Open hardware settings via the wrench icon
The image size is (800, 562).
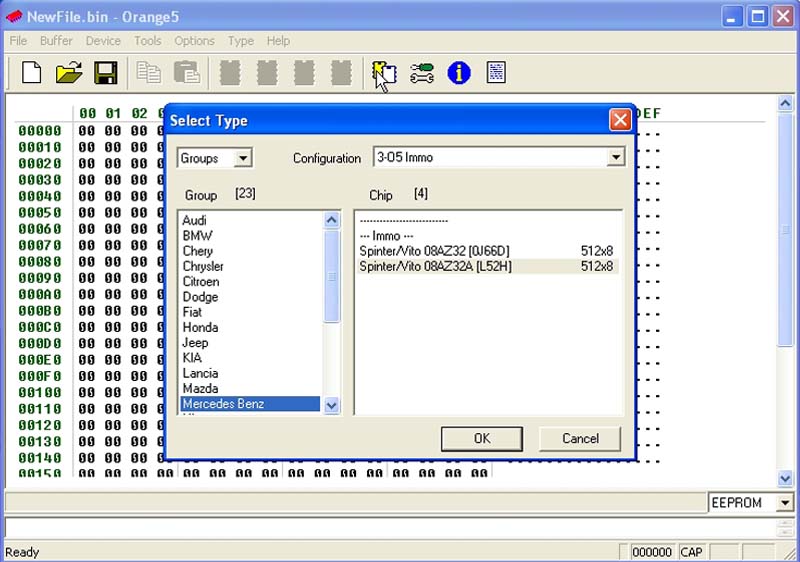tap(422, 73)
